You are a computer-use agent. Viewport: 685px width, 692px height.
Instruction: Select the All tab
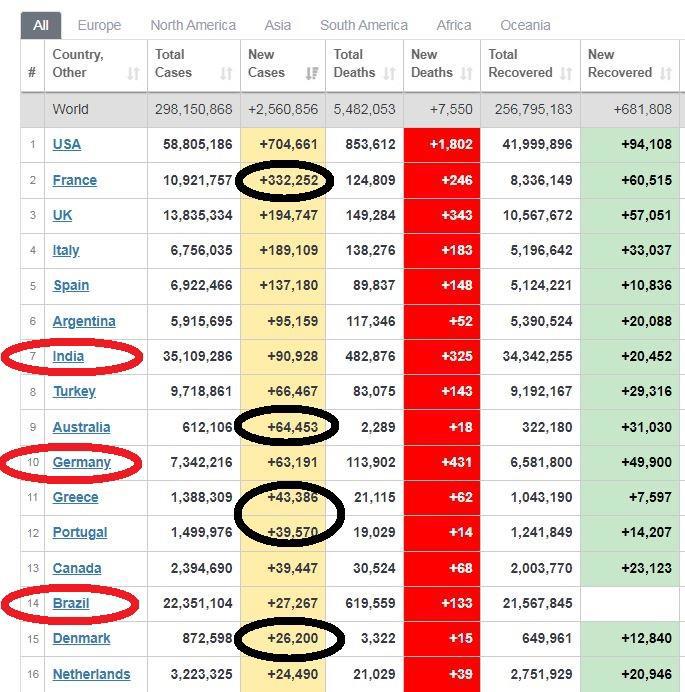[40, 25]
